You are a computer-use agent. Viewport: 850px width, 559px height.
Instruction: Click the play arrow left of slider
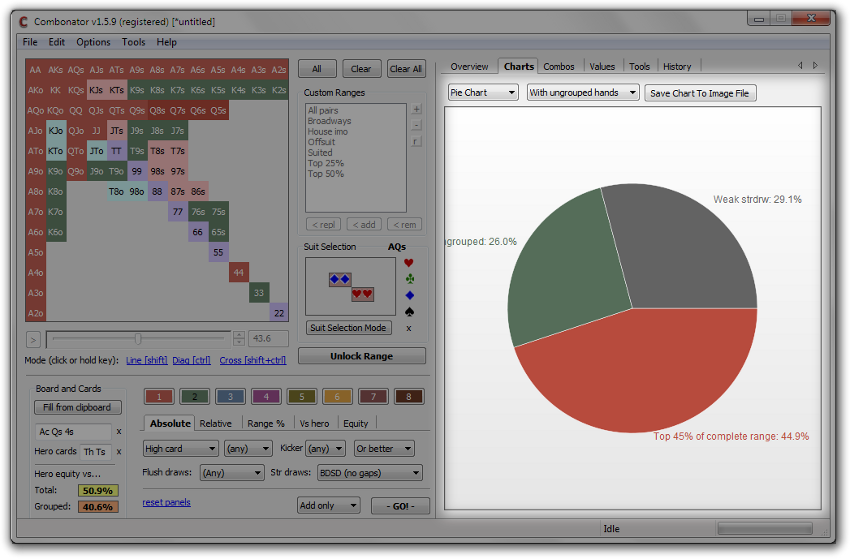pos(33,340)
